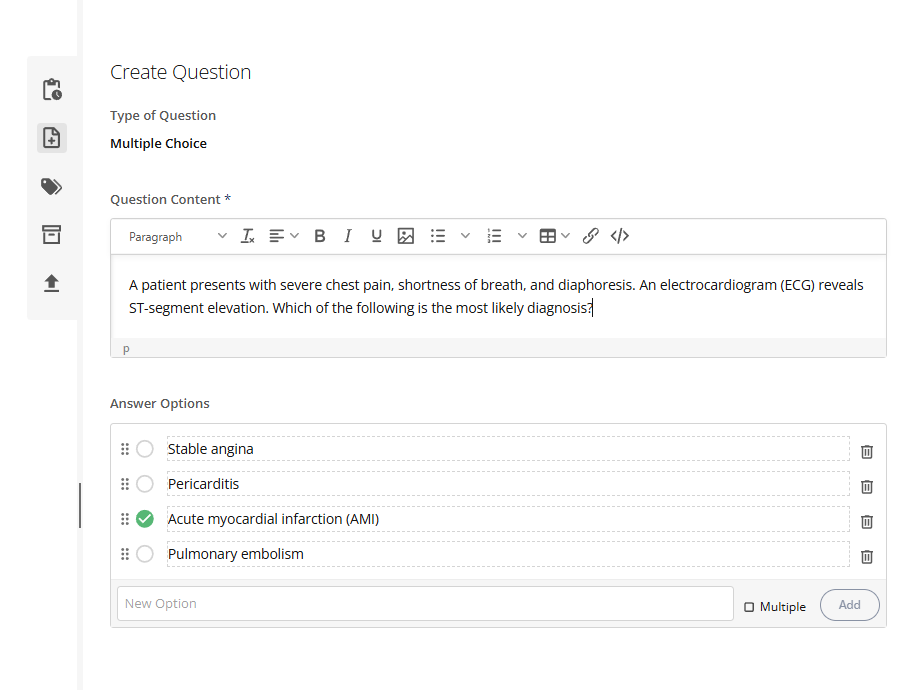The image size is (922, 690).
Task: Open the archive section in the sidebar
Action: 51,234
